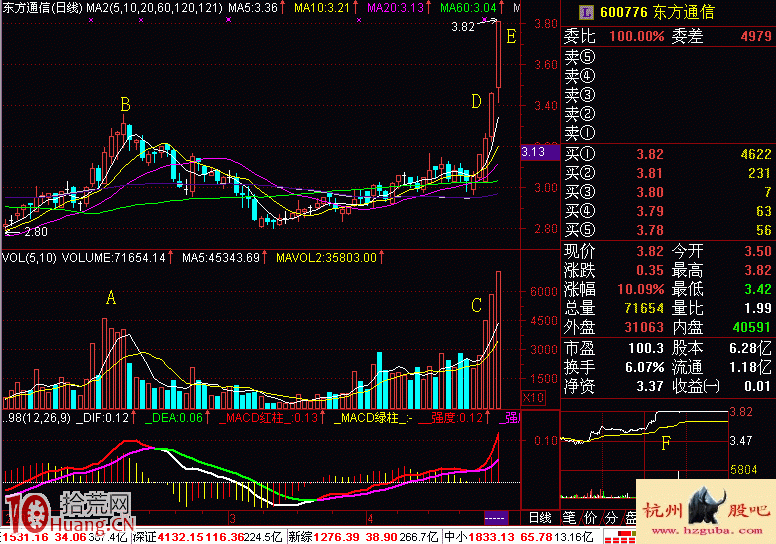This screenshot has height=544, width=776.
Task: Click the 3.82 high price label on the candlestick chart
Action: click(463, 27)
